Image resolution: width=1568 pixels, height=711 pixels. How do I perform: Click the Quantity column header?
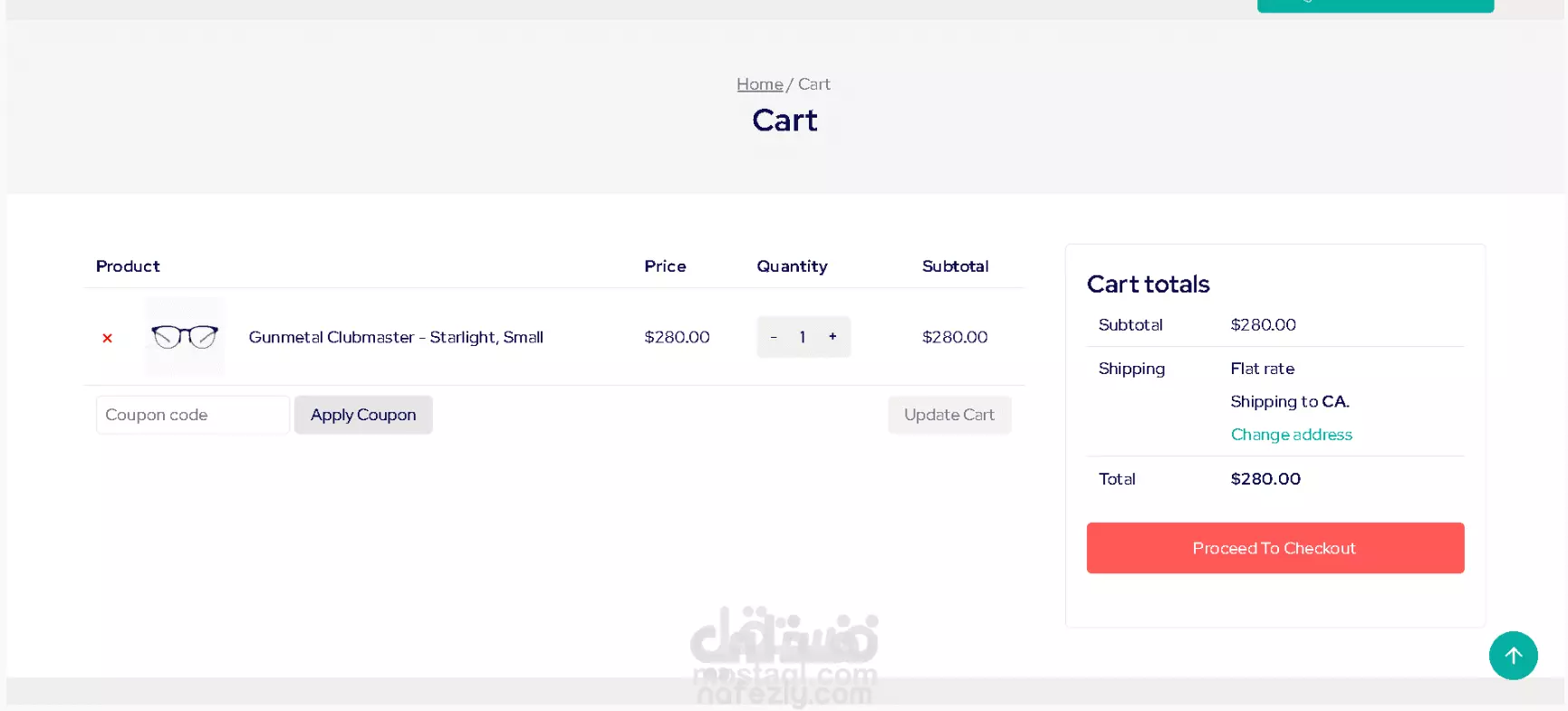pos(792,266)
